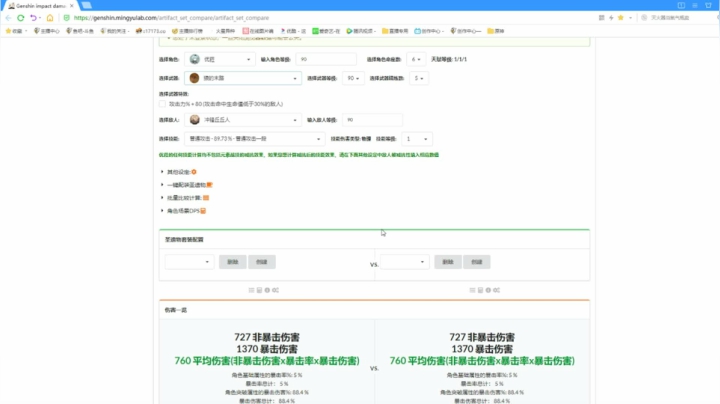Viewport: 720px width, 404px height.
Task: Reload the page with the green refresh icon
Action: (x=21, y=18)
